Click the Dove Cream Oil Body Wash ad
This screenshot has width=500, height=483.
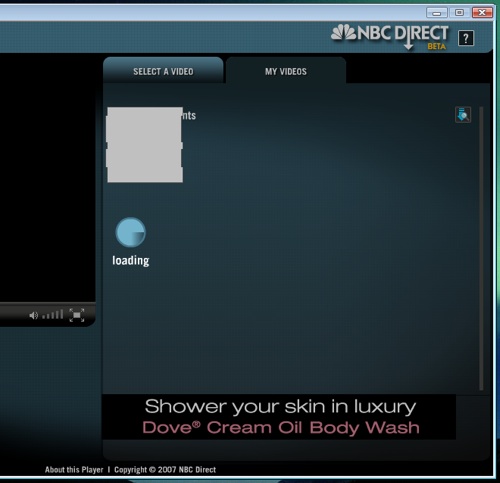(281, 428)
